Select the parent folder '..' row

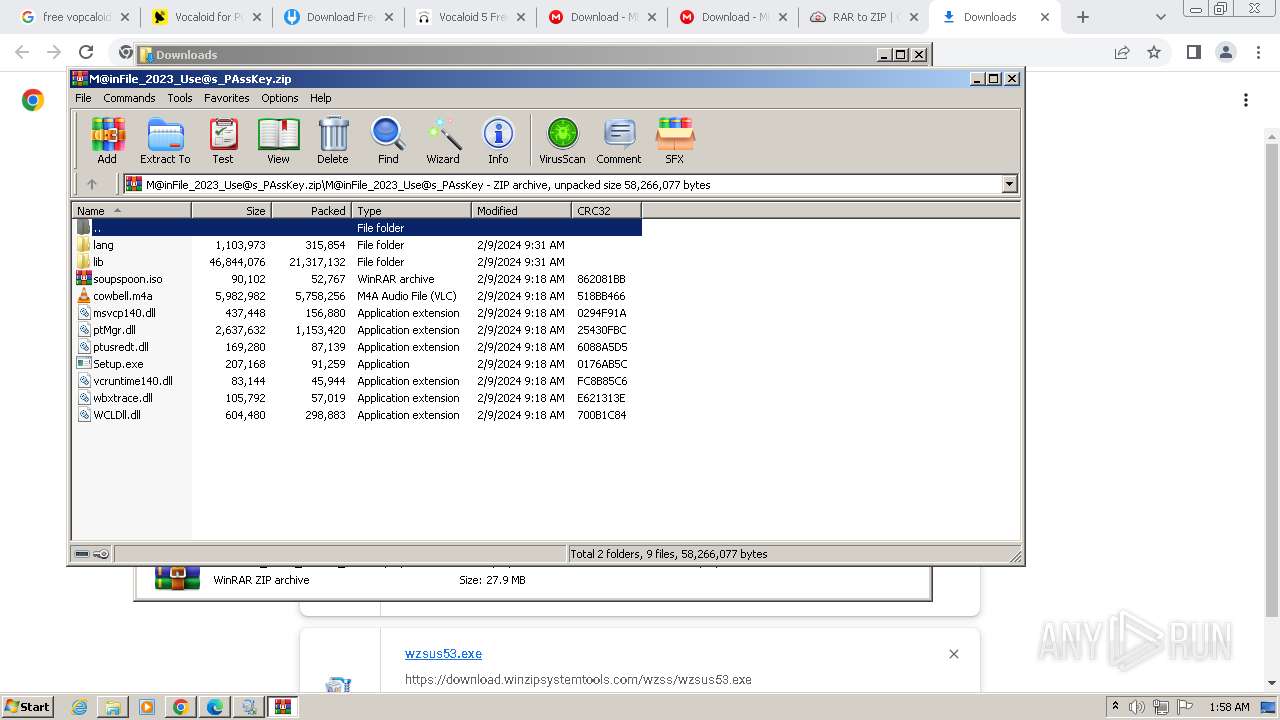357,228
